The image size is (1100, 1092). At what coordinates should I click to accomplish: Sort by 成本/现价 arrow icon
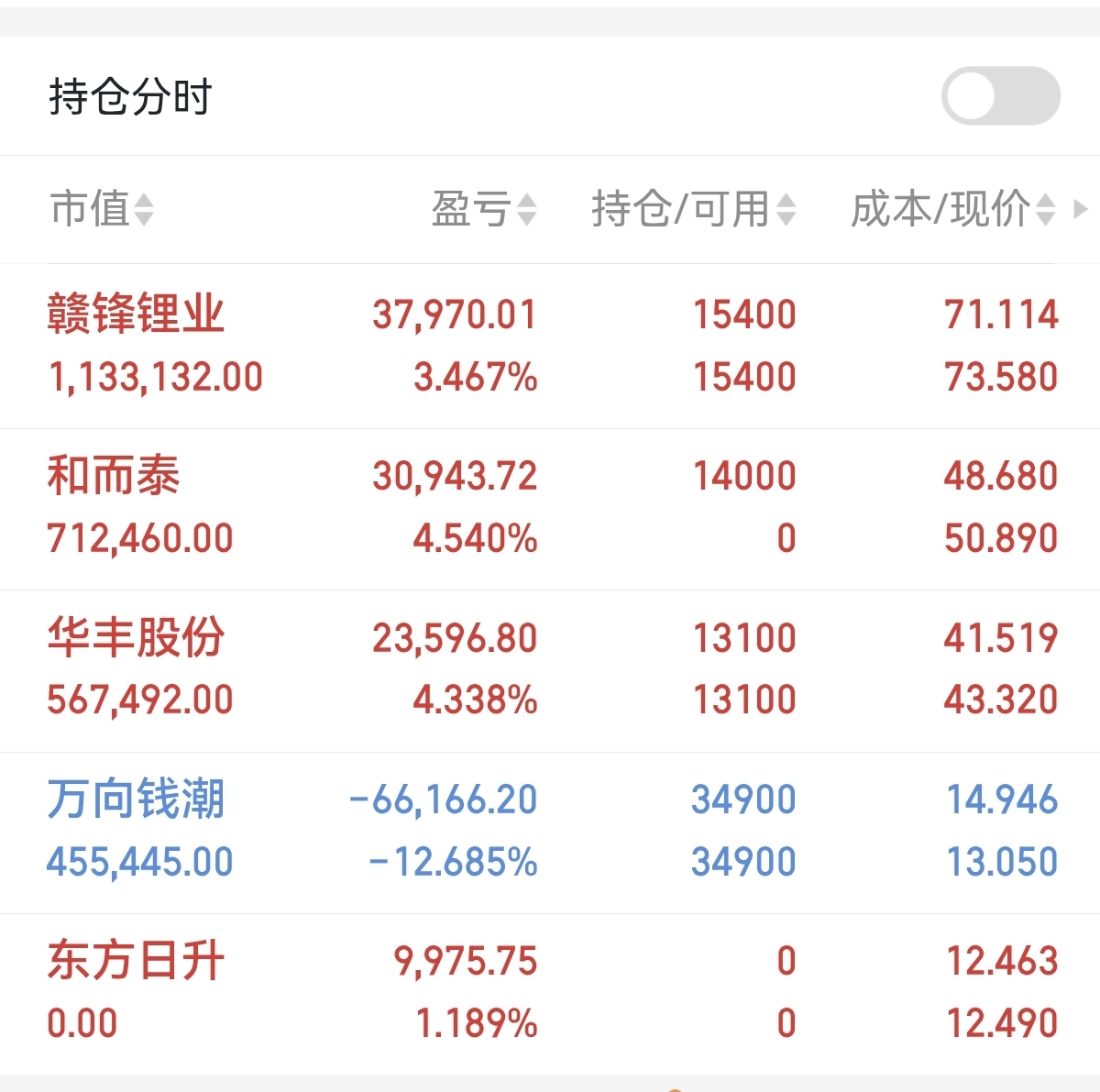[1046, 209]
